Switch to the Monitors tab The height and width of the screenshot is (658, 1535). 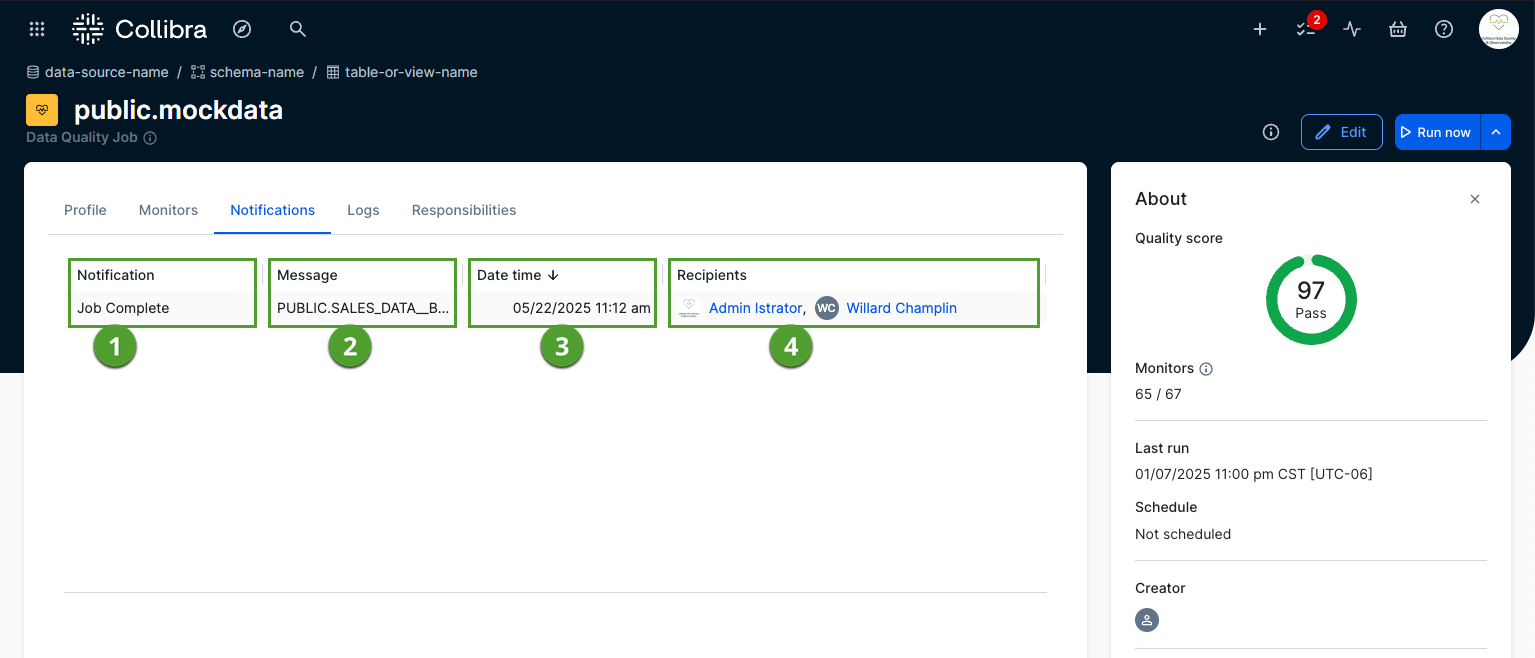click(x=168, y=210)
